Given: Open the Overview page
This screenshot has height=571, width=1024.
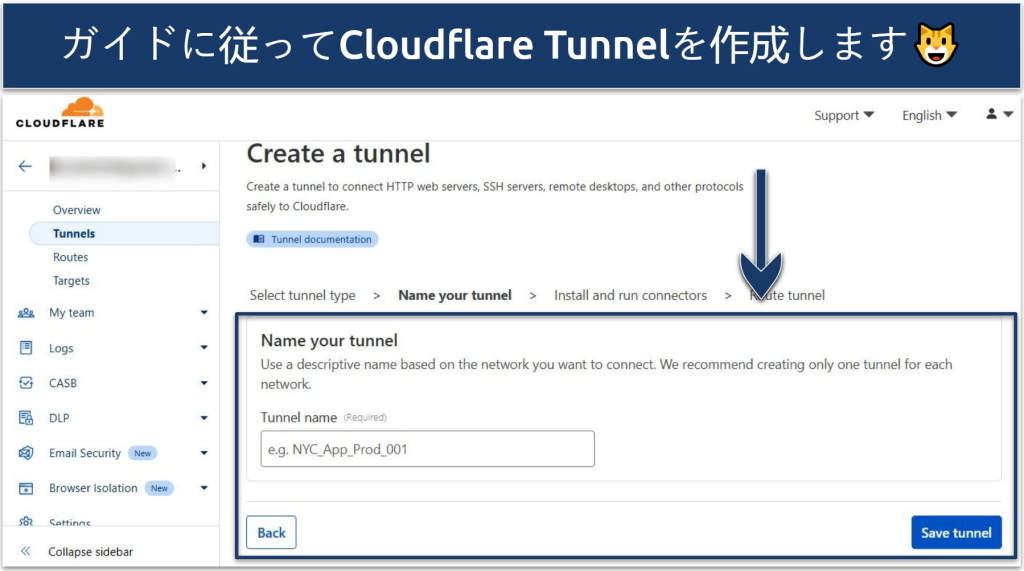Looking at the screenshot, I should coord(76,210).
